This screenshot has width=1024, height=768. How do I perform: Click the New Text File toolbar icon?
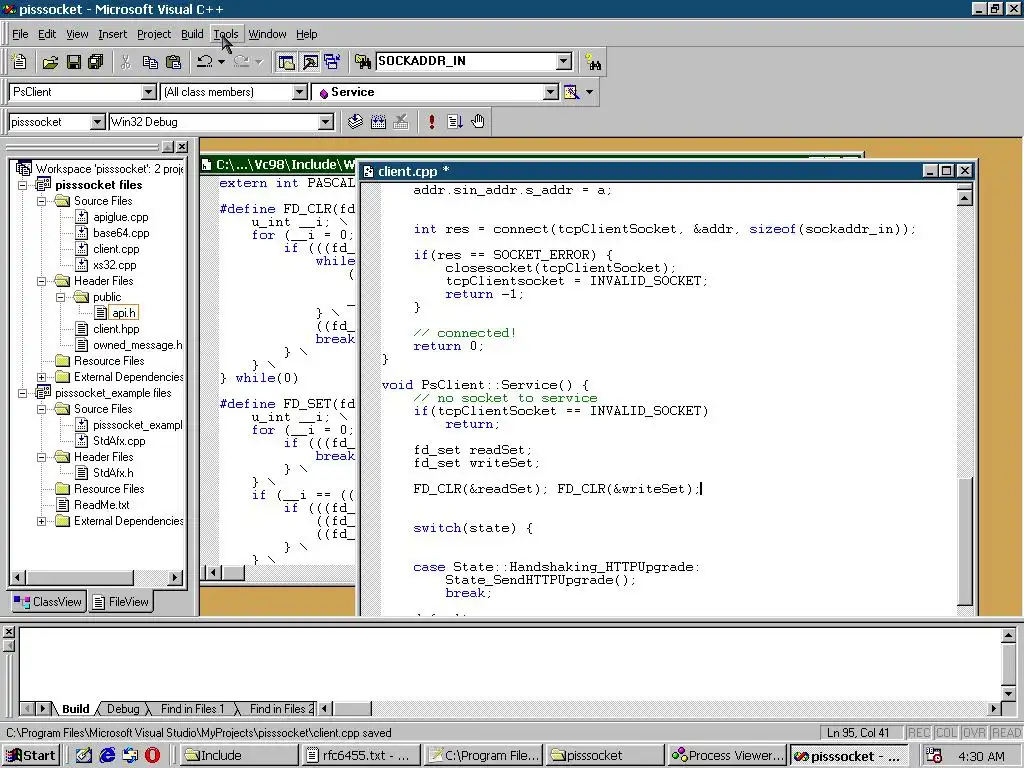[x=20, y=61]
